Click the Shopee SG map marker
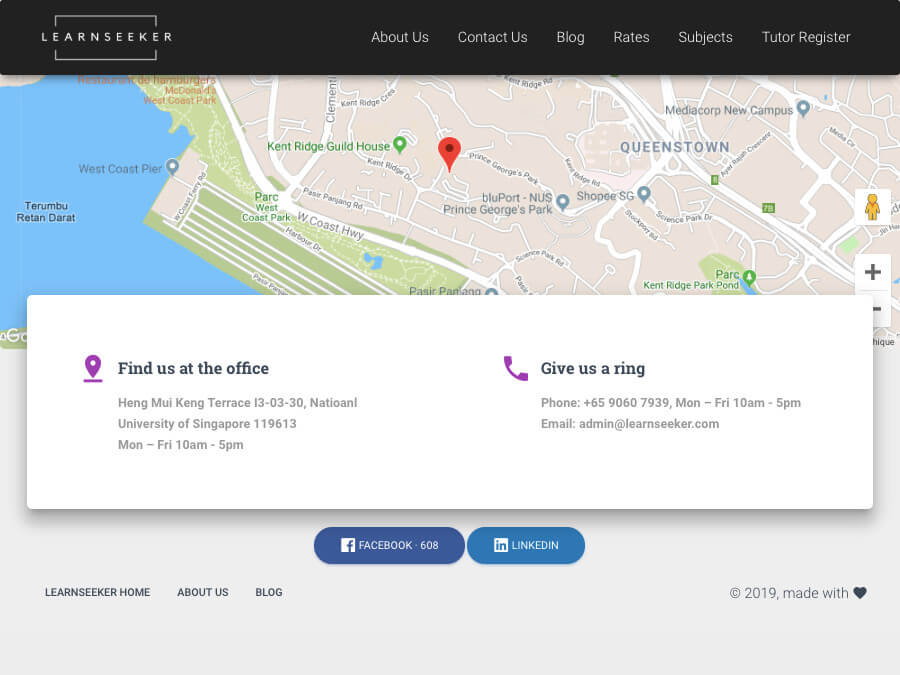 (x=644, y=194)
